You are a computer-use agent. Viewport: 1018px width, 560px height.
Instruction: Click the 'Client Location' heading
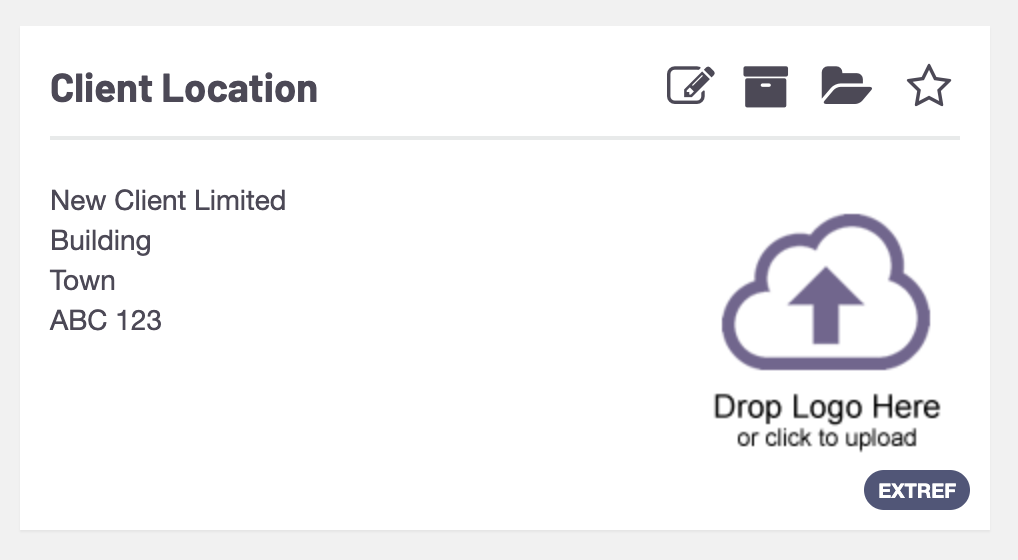pyautogui.click(x=184, y=88)
